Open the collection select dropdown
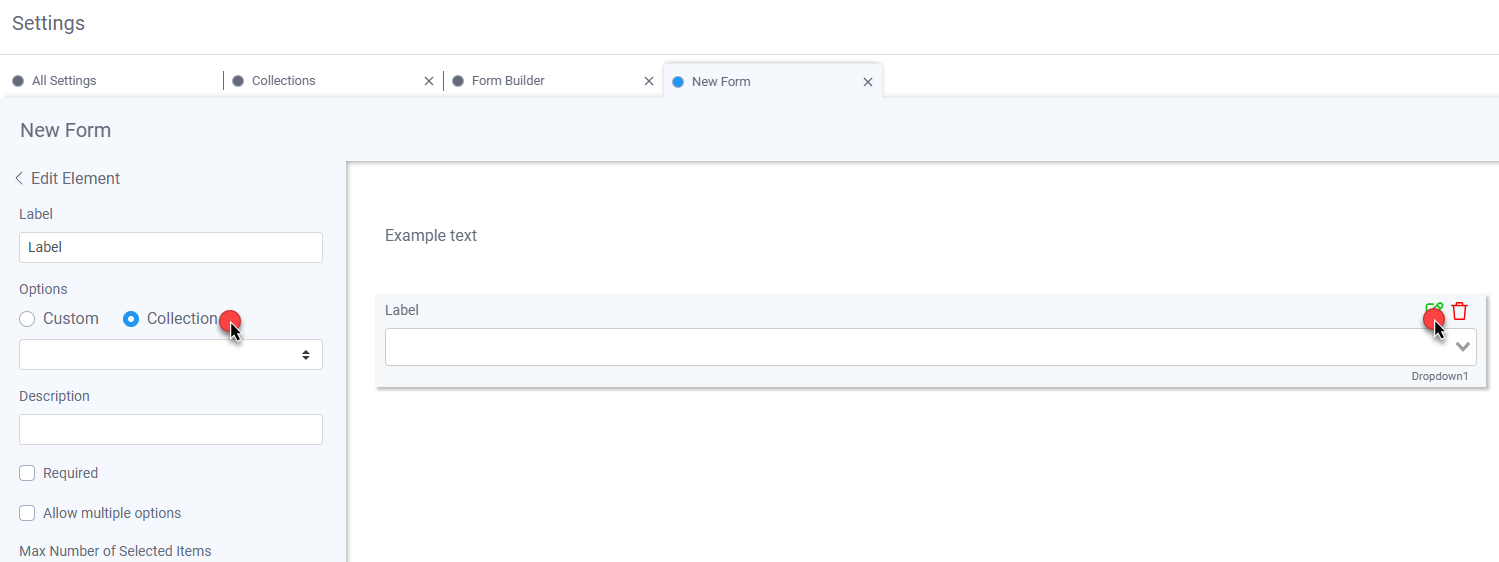Viewport: 1499px width, 562px height. pyautogui.click(x=171, y=354)
